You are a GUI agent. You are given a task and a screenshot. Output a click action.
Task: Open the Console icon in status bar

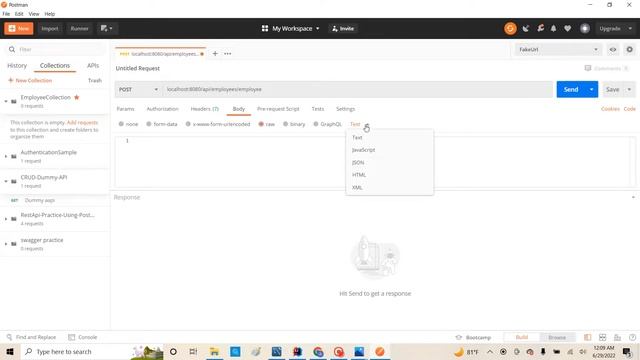[71, 337]
